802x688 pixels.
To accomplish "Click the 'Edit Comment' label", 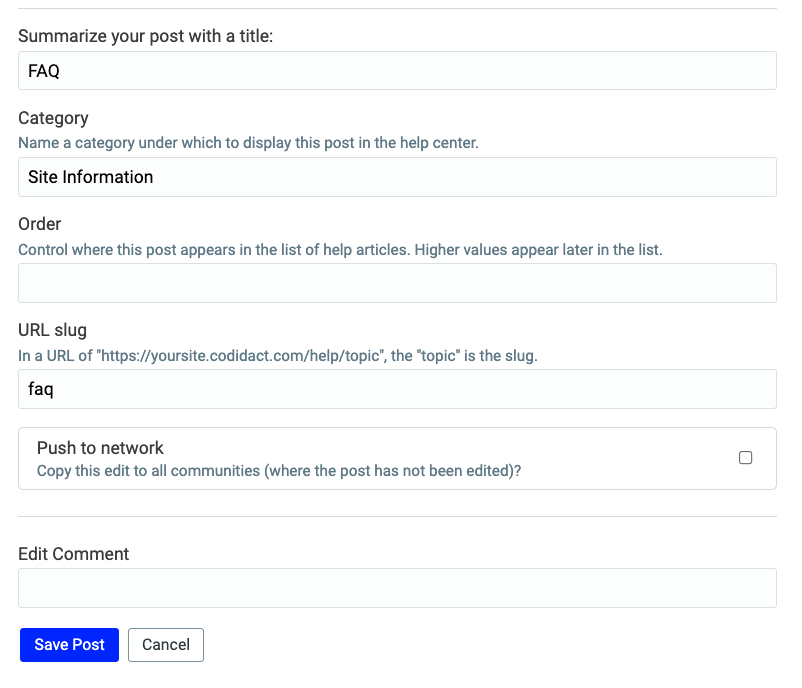I will [74, 554].
